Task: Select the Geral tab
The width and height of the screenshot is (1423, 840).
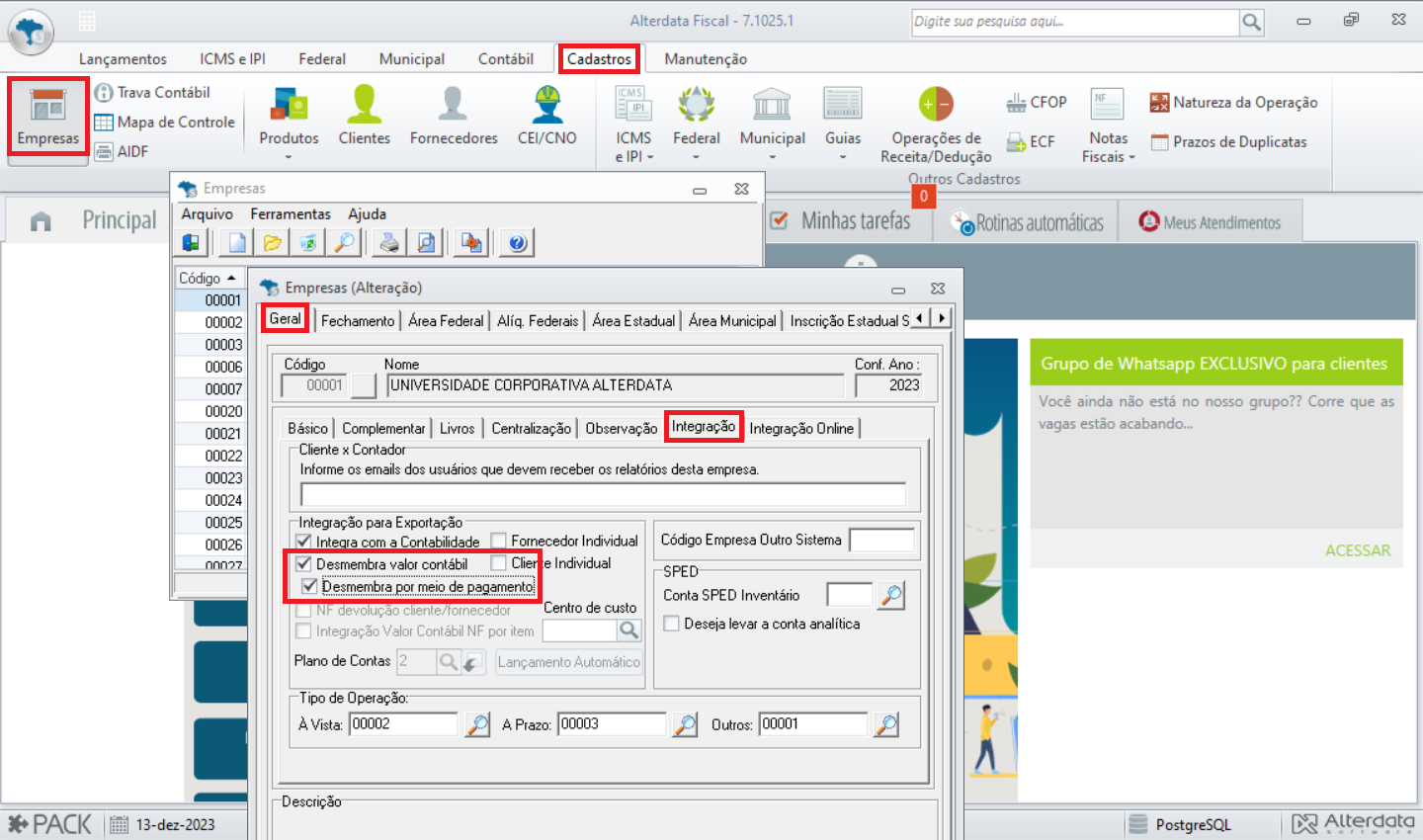Action: coord(285,319)
